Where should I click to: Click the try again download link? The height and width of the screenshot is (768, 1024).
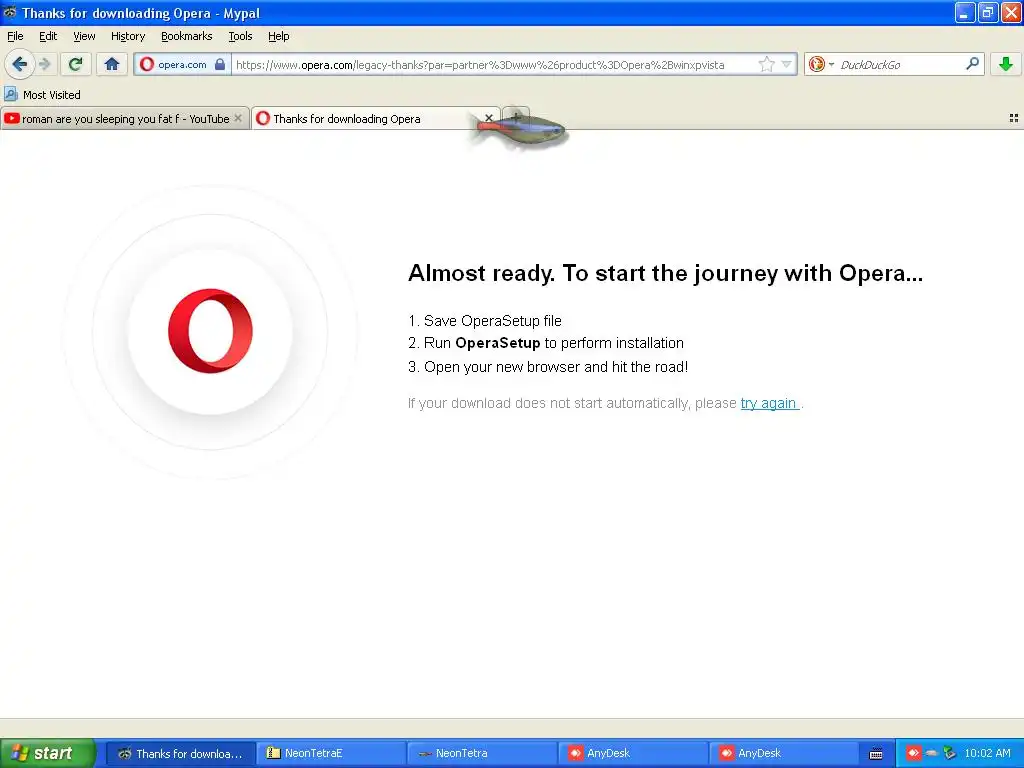(769, 404)
